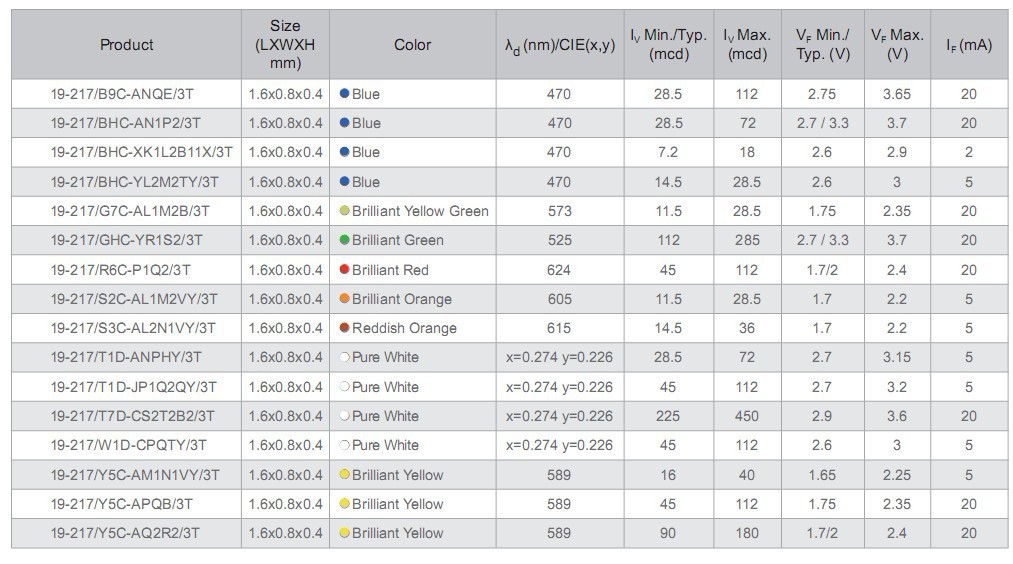Select product 19-217/T7D-CS2T2B2/3T

point(133,416)
